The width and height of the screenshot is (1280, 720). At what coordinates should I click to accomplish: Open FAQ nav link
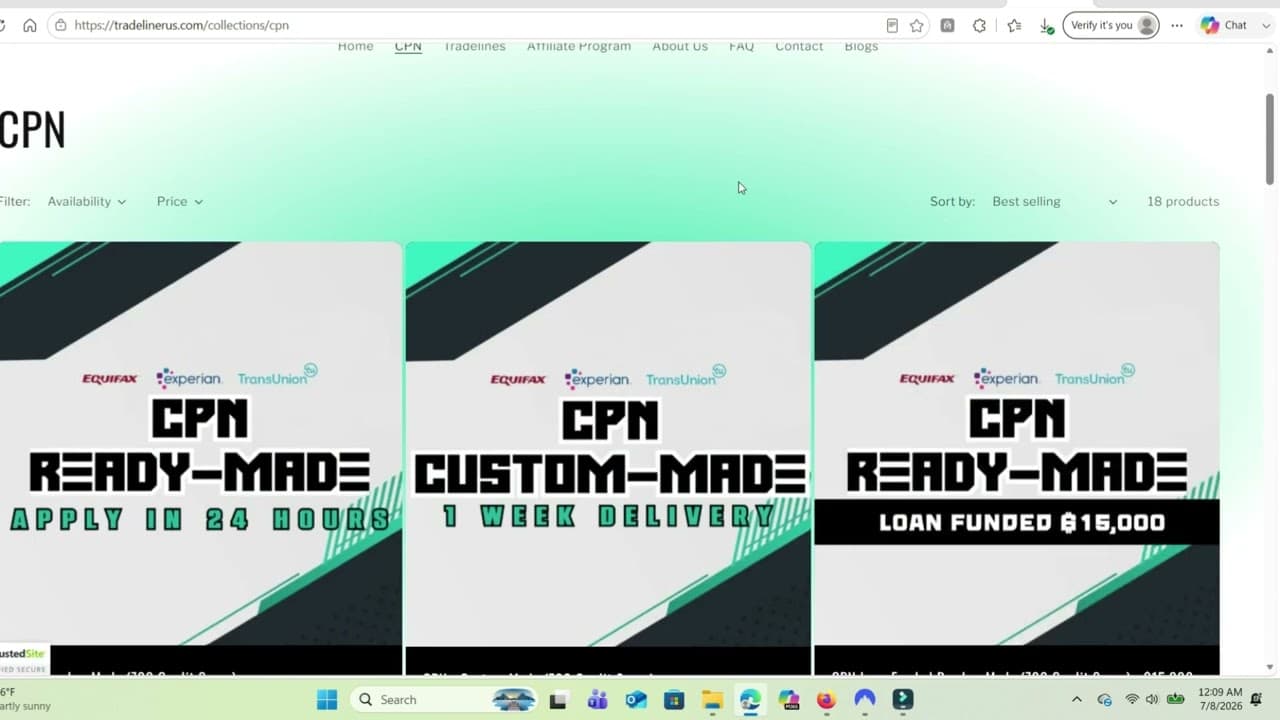[741, 46]
